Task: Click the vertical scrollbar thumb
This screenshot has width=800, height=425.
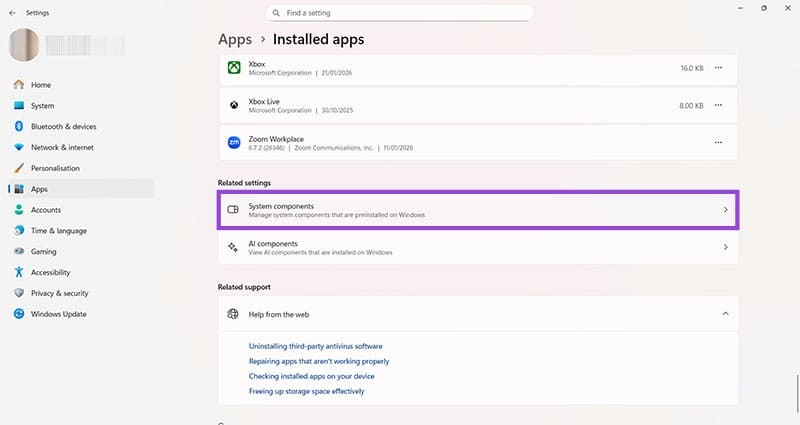Action: click(x=797, y=394)
